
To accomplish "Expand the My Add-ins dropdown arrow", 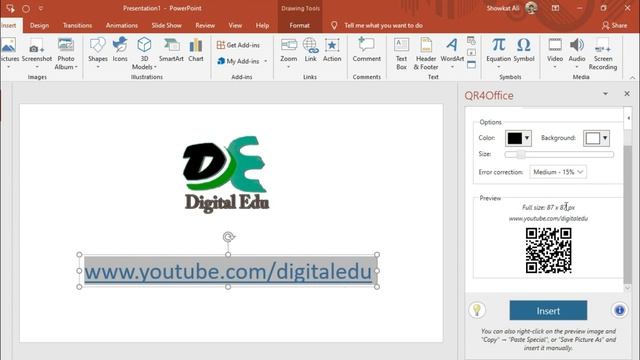I will click(266, 61).
